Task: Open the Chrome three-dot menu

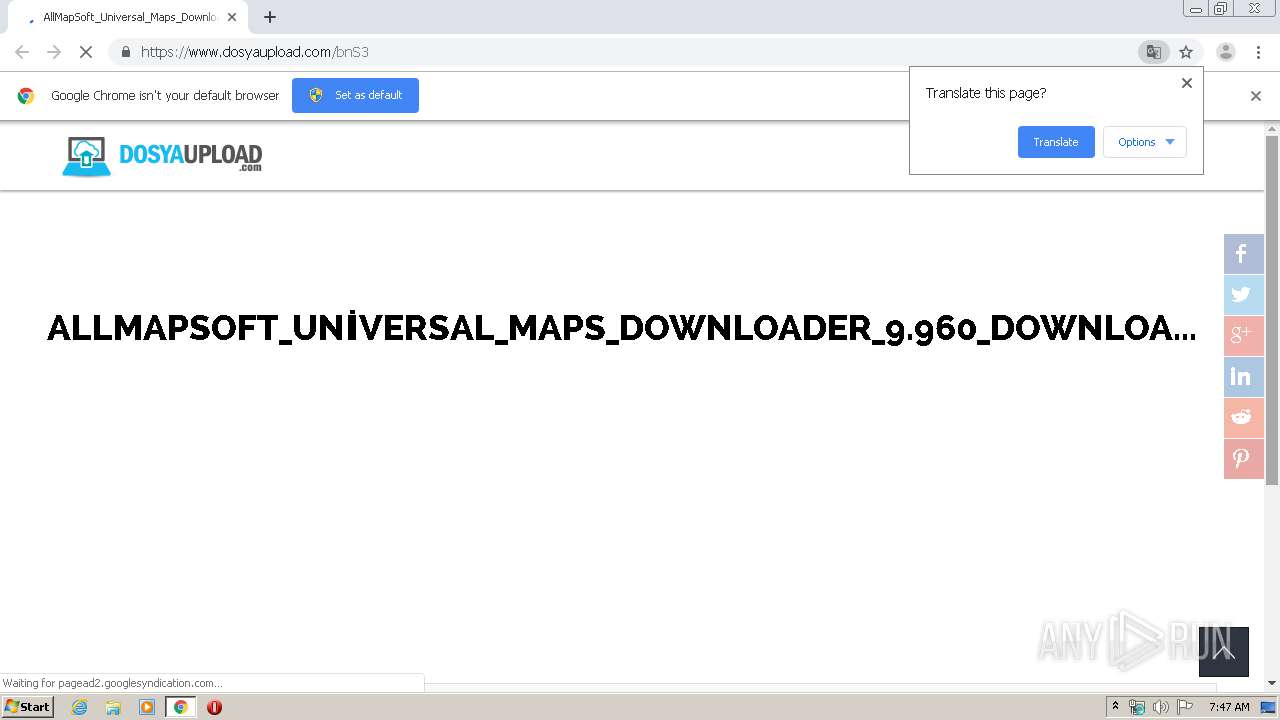Action: click(x=1259, y=52)
